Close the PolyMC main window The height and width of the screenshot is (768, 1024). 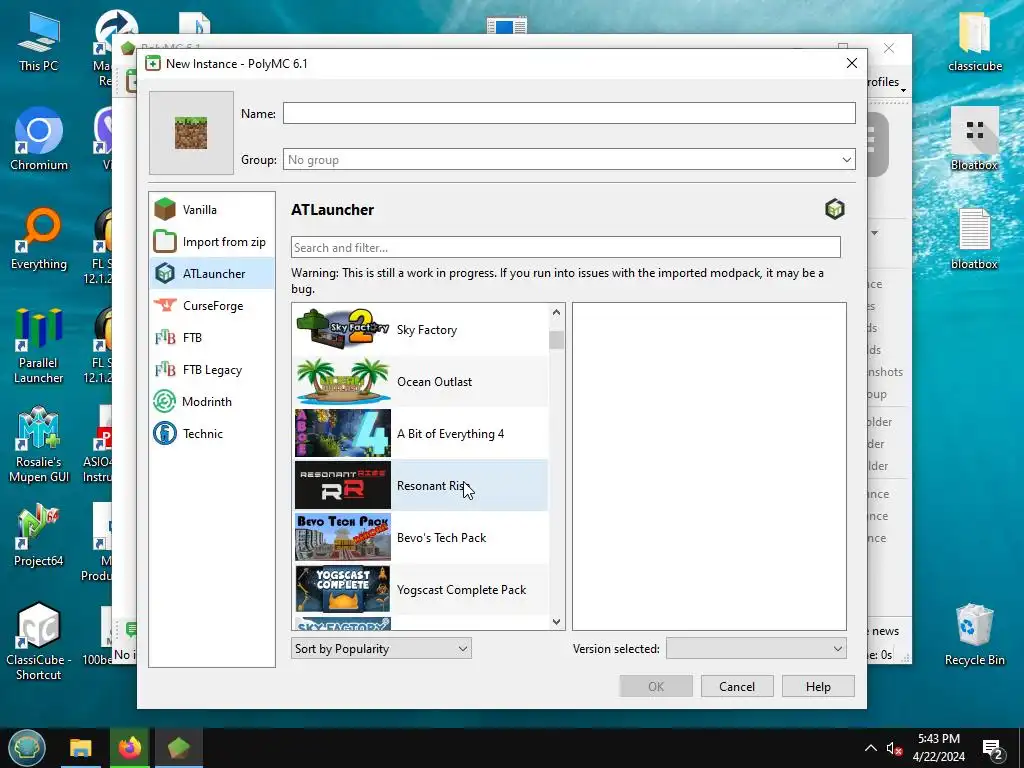[x=889, y=48]
